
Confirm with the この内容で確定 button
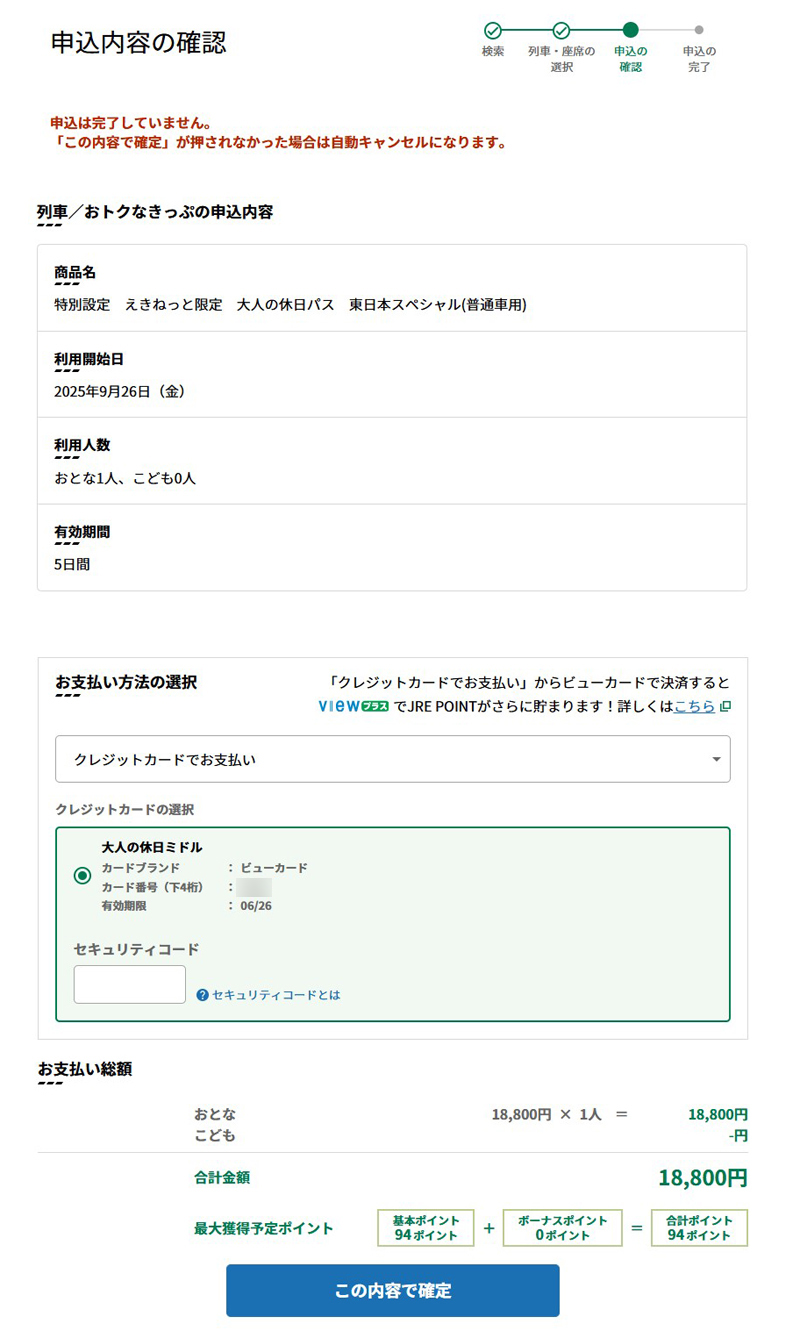pyautogui.click(x=393, y=1290)
